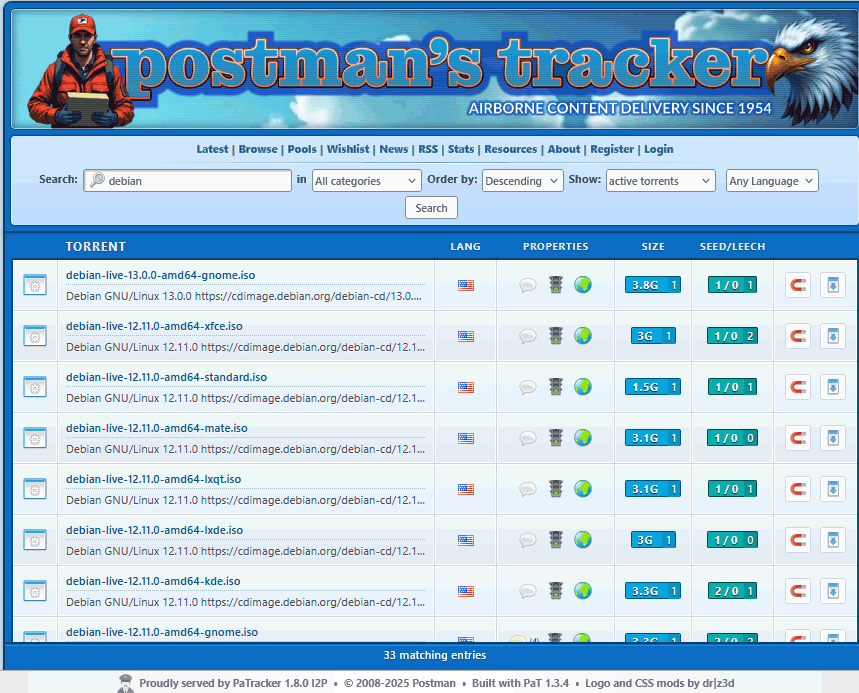Screen dimensions: 859x693
Task: Open debian-live-12.11.0-amd64-lxqt.iso torrent link
Action: pyautogui.click(x=153, y=479)
